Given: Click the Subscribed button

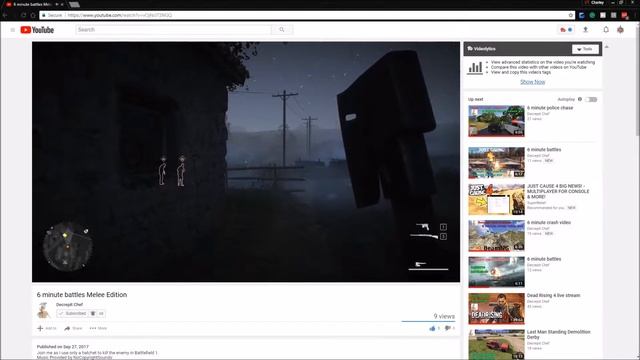Looking at the screenshot, I should pos(73,313).
